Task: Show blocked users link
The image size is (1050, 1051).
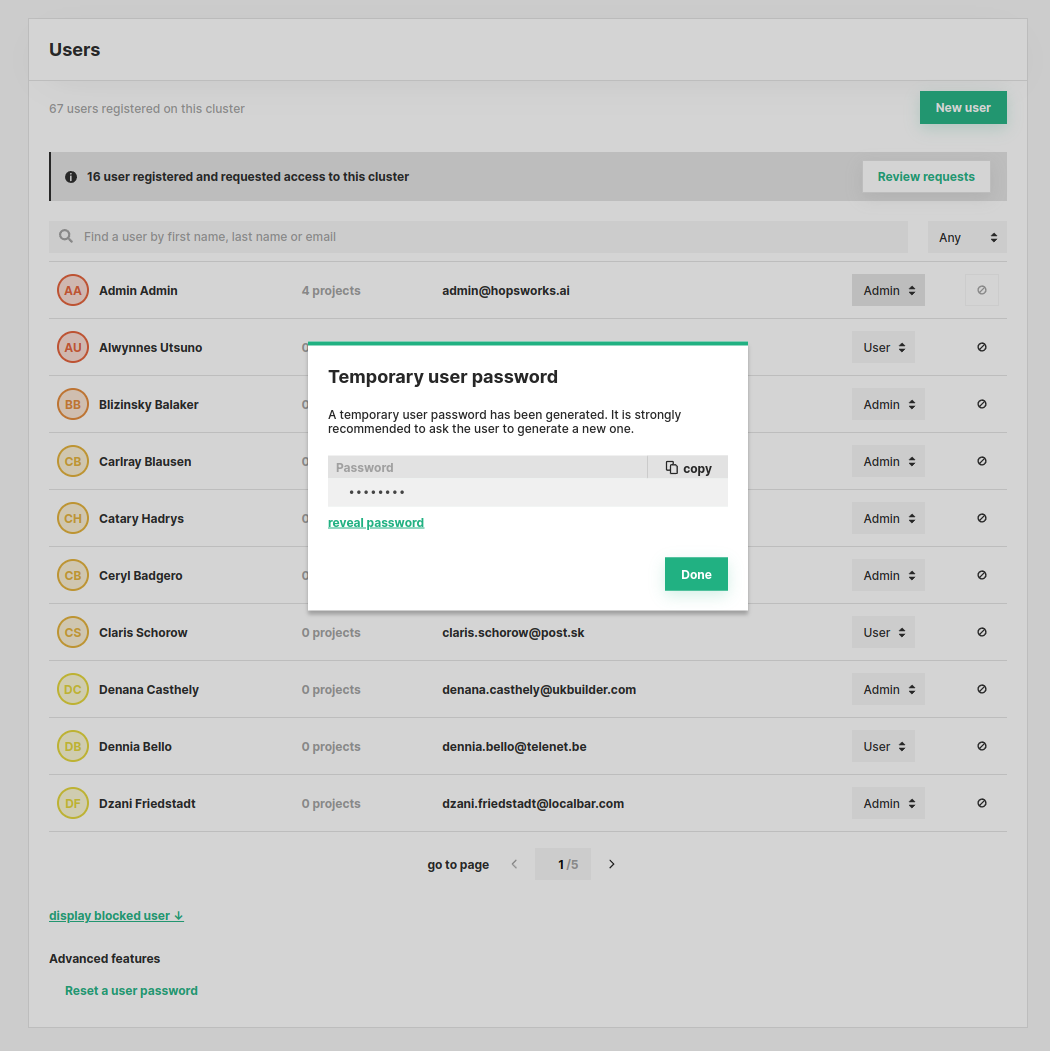Action: [116, 916]
